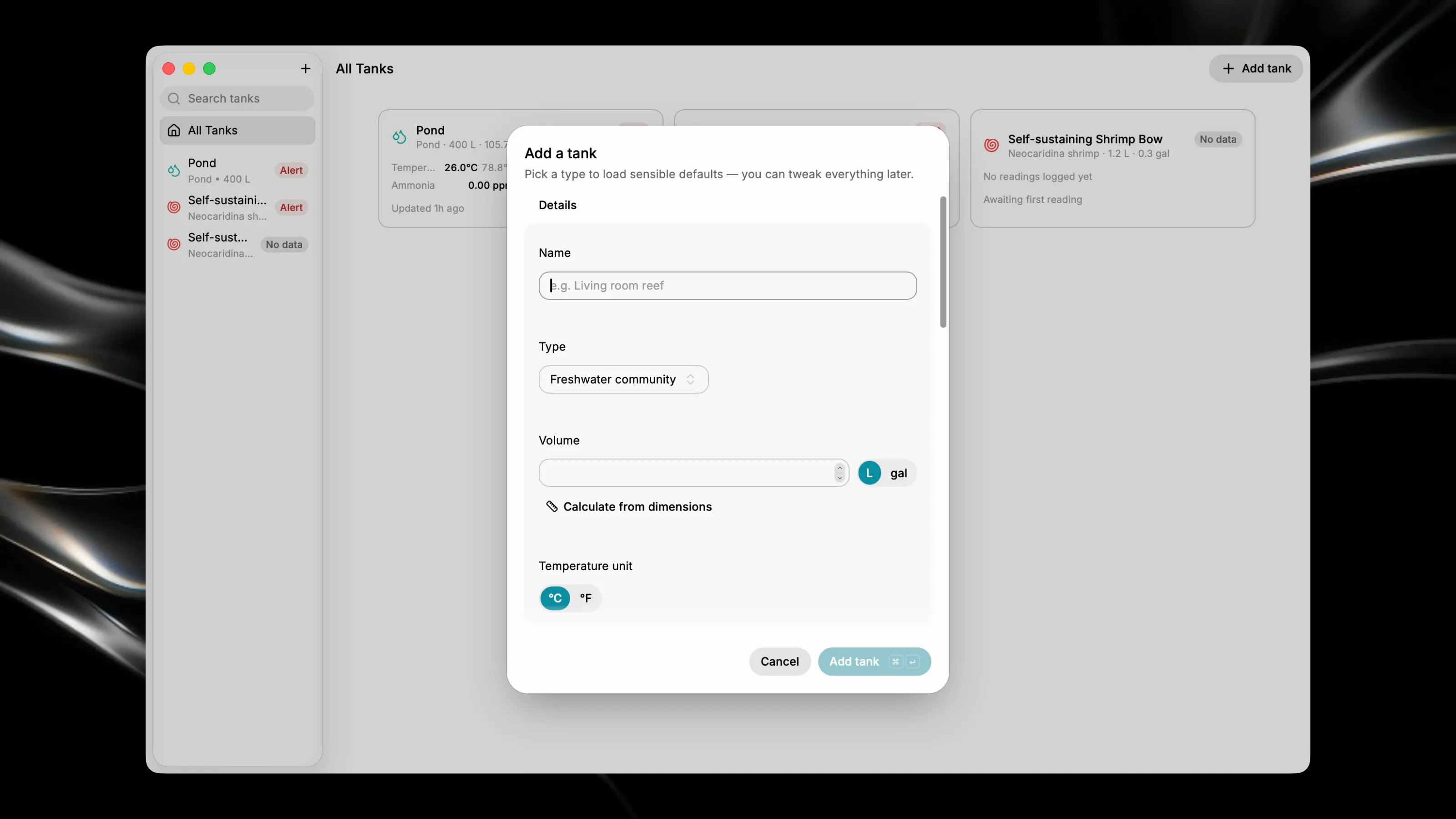Choose °C temperature unit
Screen dimensions: 1456x819
[x=555, y=598]
